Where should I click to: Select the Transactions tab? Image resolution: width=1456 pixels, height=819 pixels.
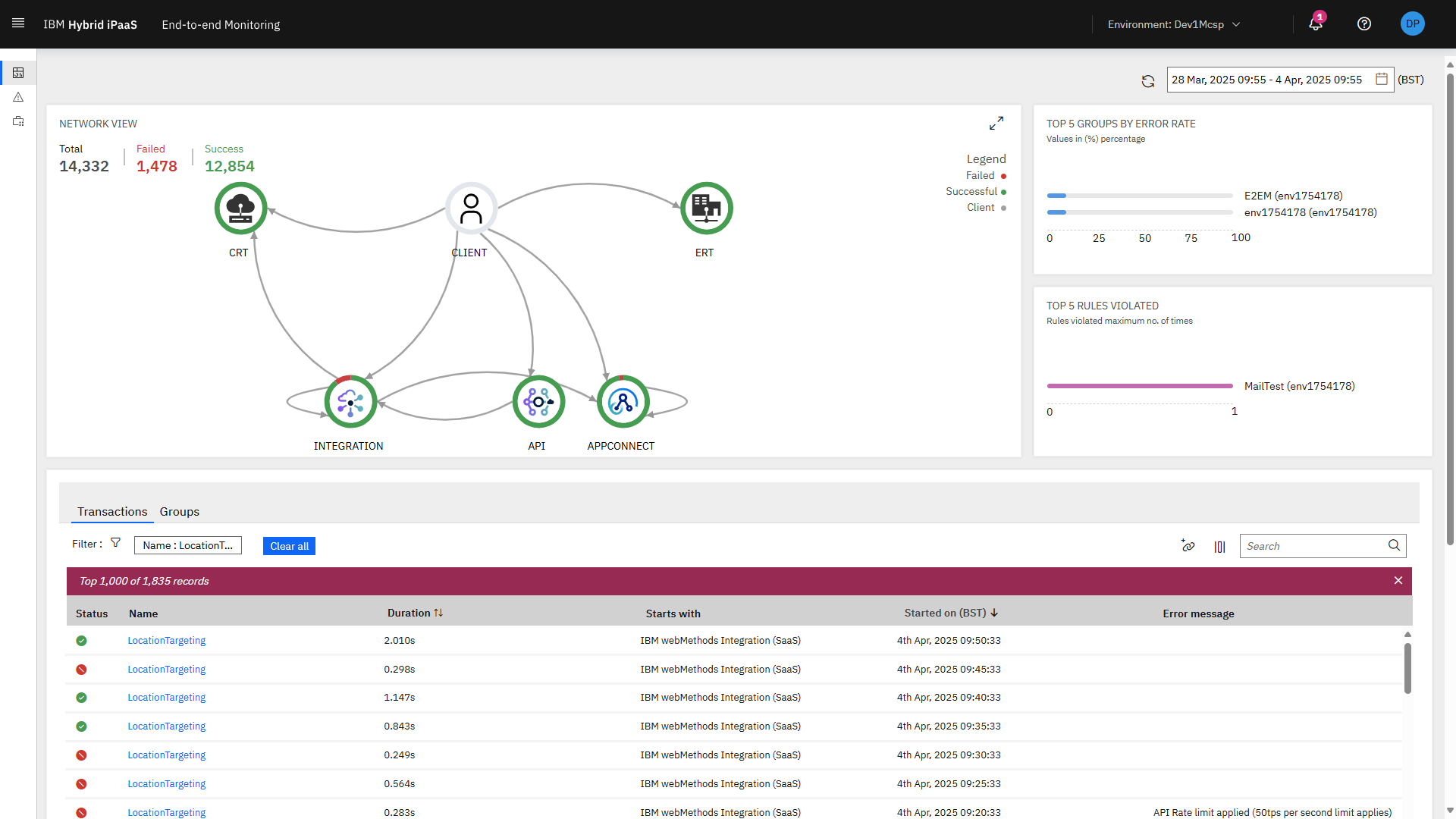pos(111,512)
